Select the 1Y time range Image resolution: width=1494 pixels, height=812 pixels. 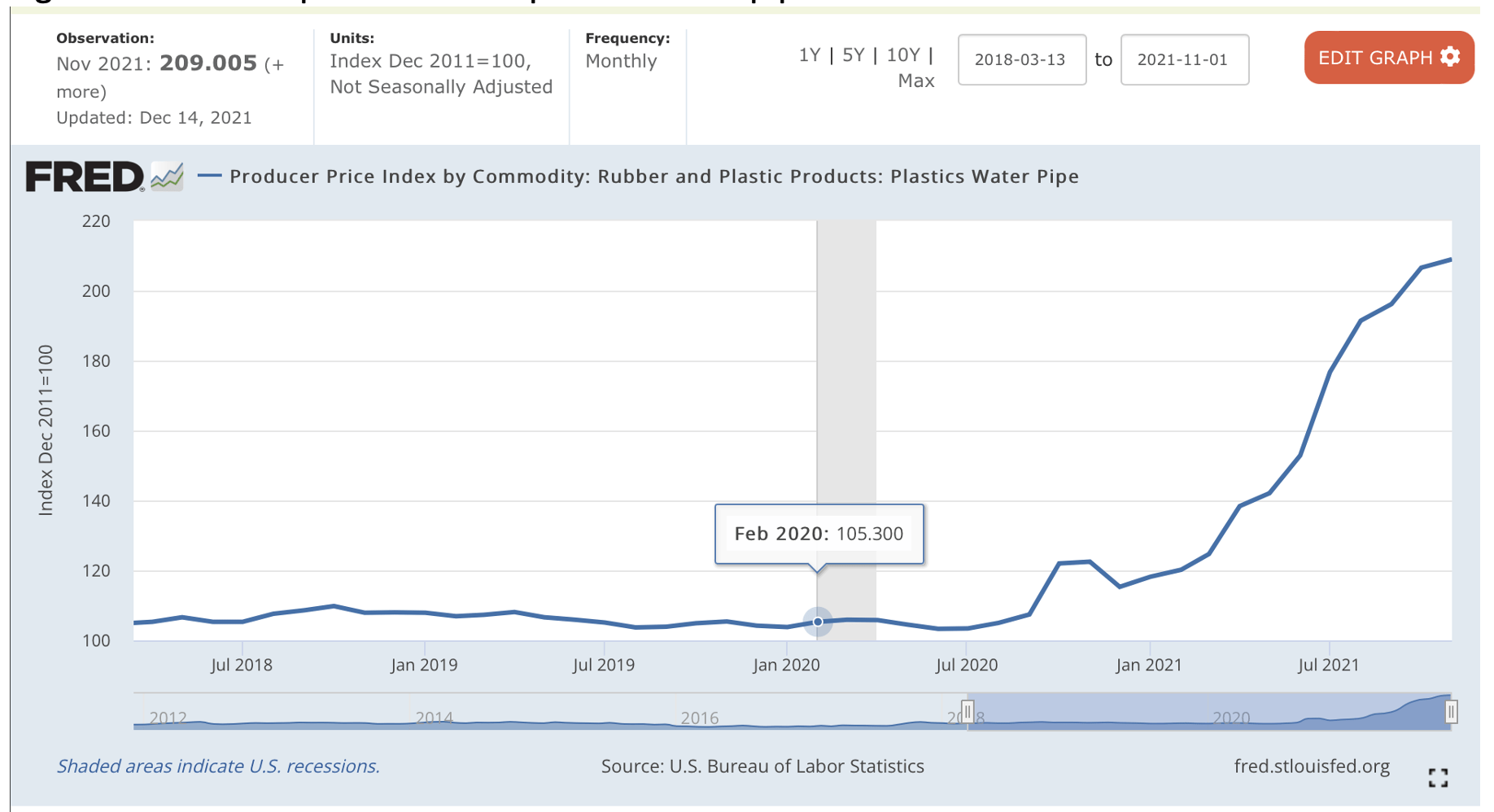tap(810, 55)
